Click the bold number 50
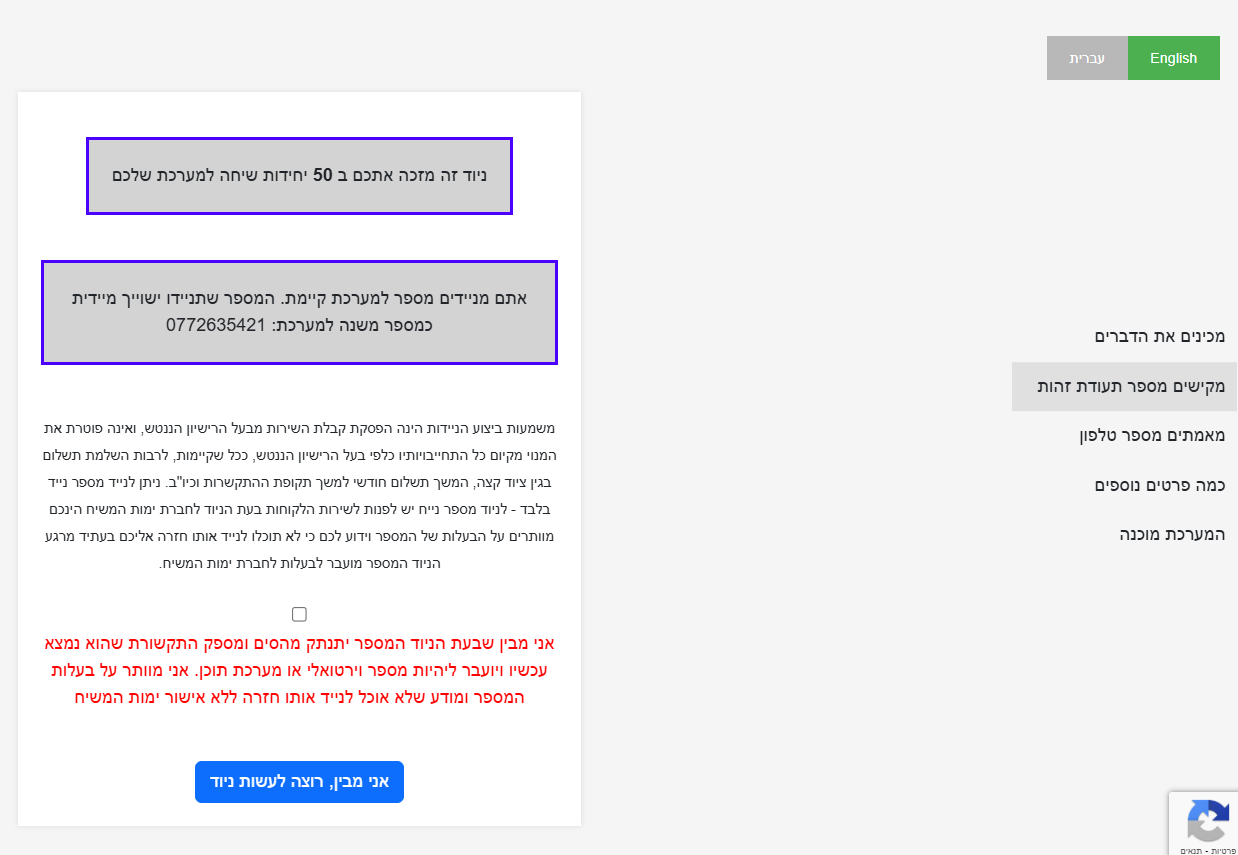1238x855 pixels. click(323, 175)
